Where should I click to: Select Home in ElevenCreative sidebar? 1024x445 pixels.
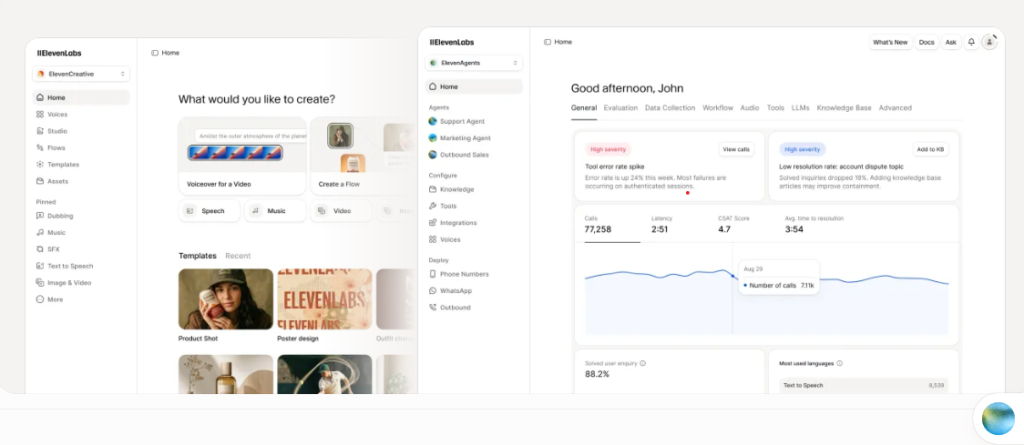tap(81, 97)
